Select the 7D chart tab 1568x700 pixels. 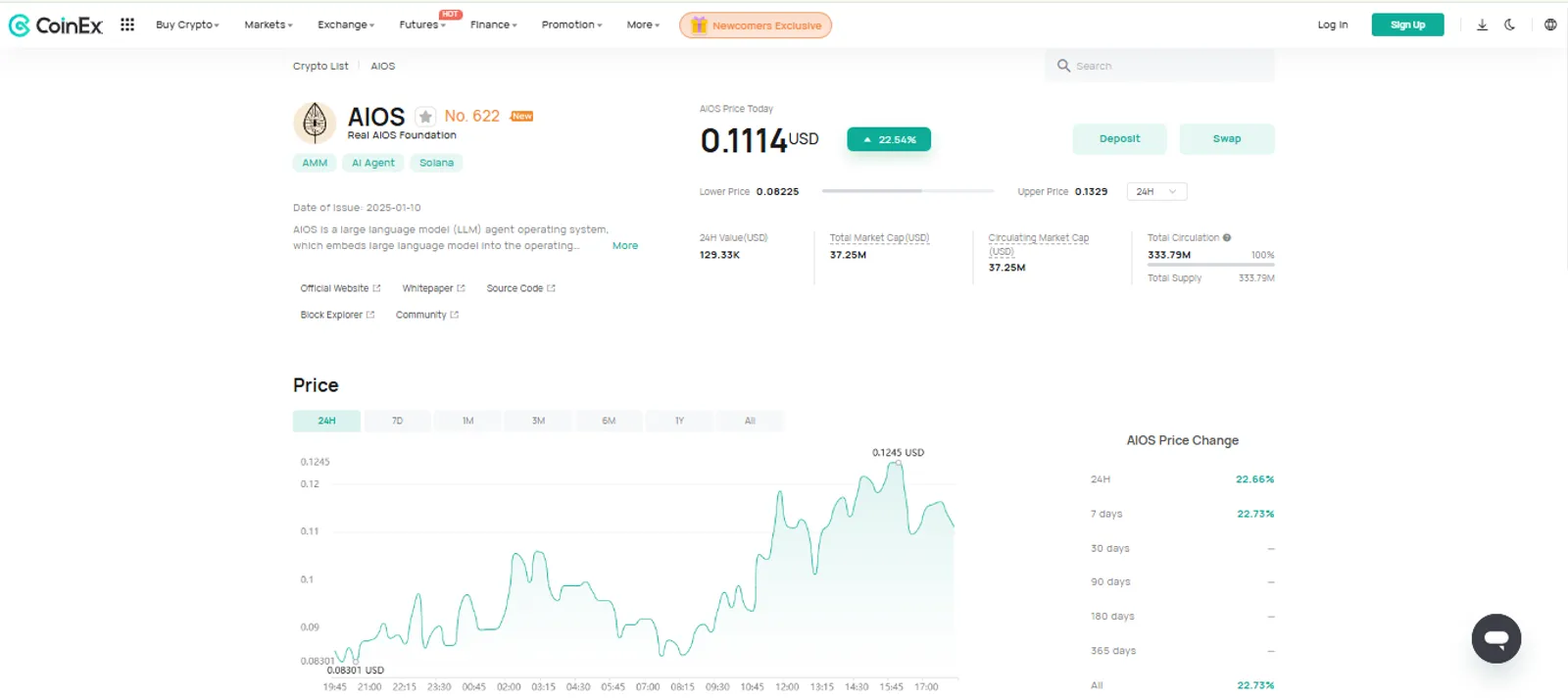pos(397,421)
